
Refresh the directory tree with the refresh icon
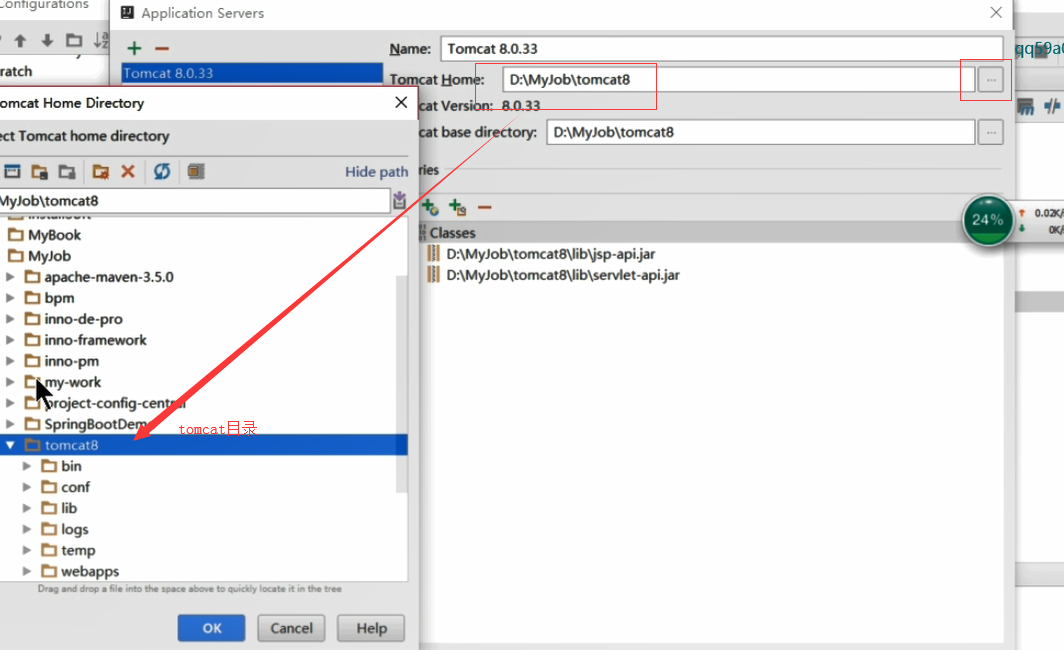(162, 172)
